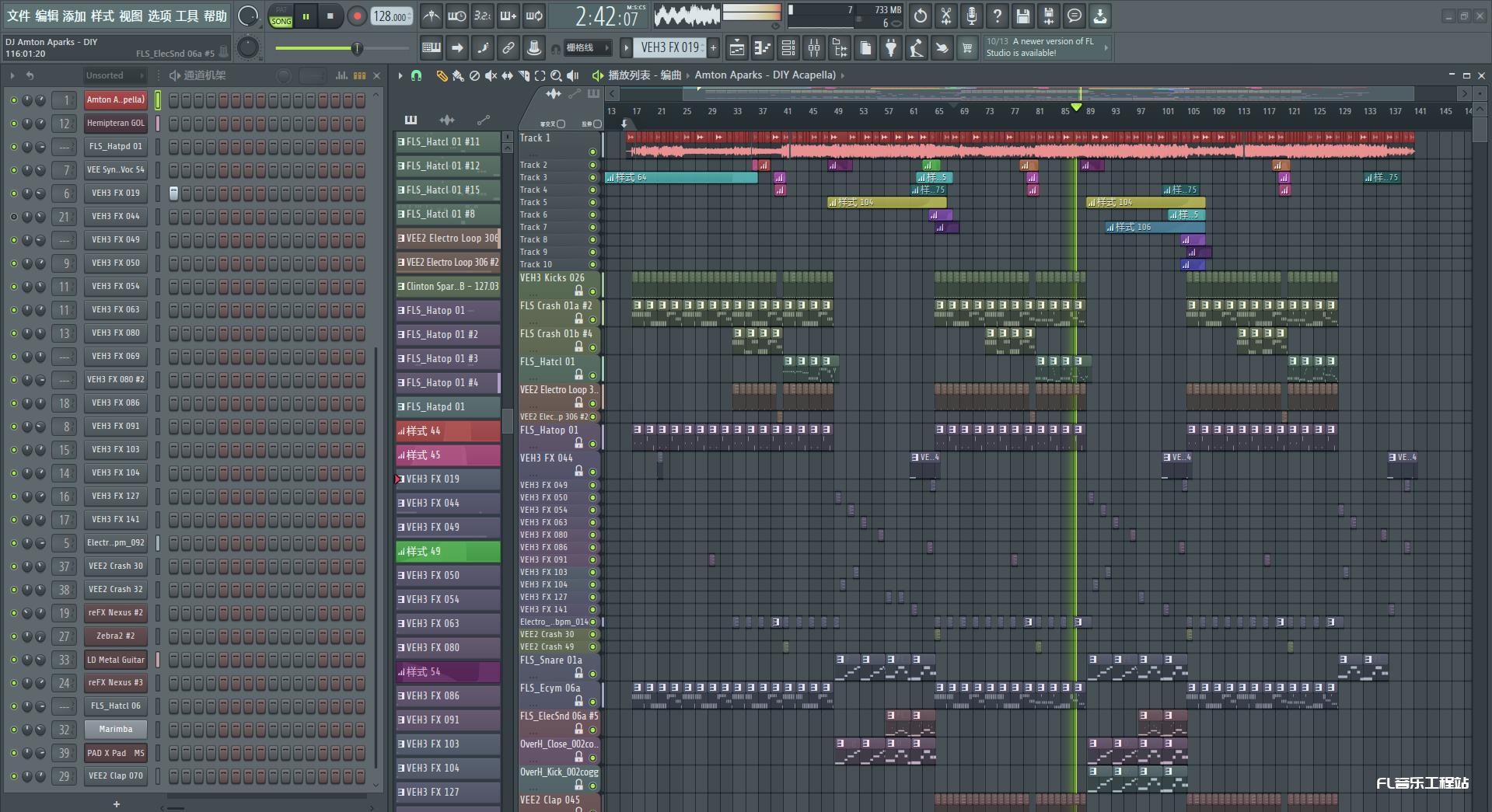Mute the Zebra2 #2 channel LED
1492x812 pixels.
click(13, 636)
